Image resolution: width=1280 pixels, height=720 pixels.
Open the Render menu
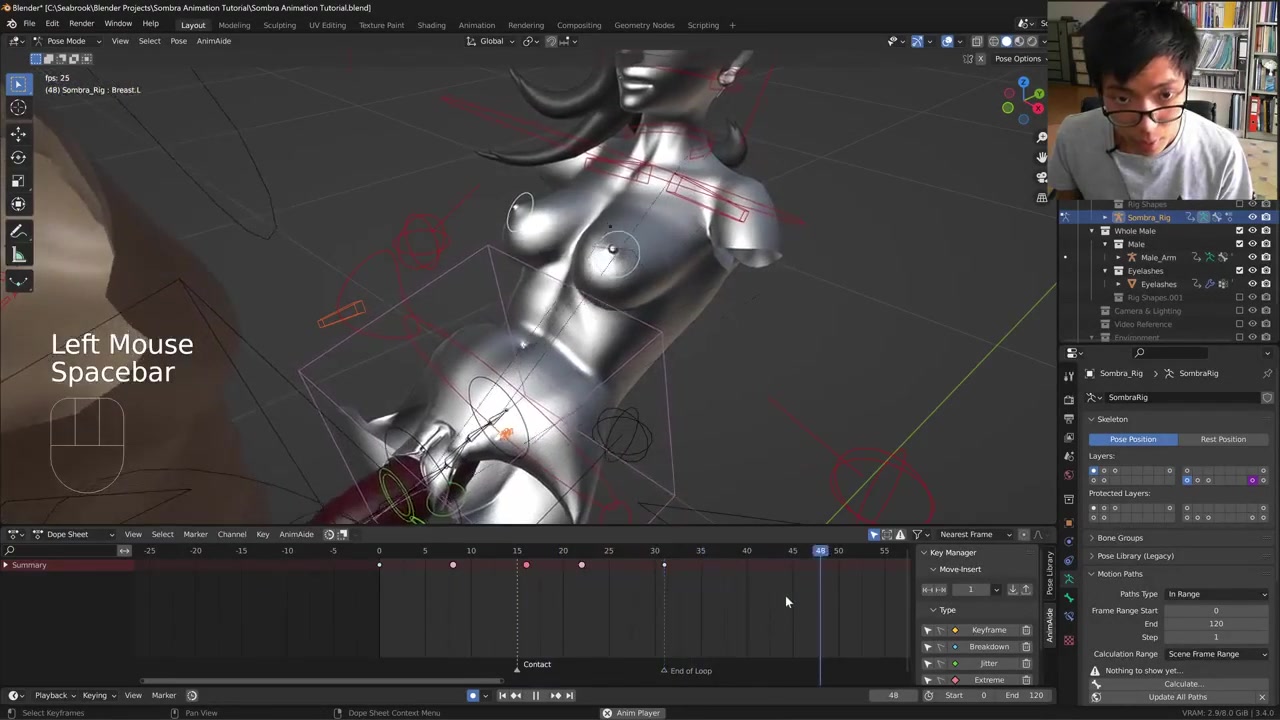[81, 24]
